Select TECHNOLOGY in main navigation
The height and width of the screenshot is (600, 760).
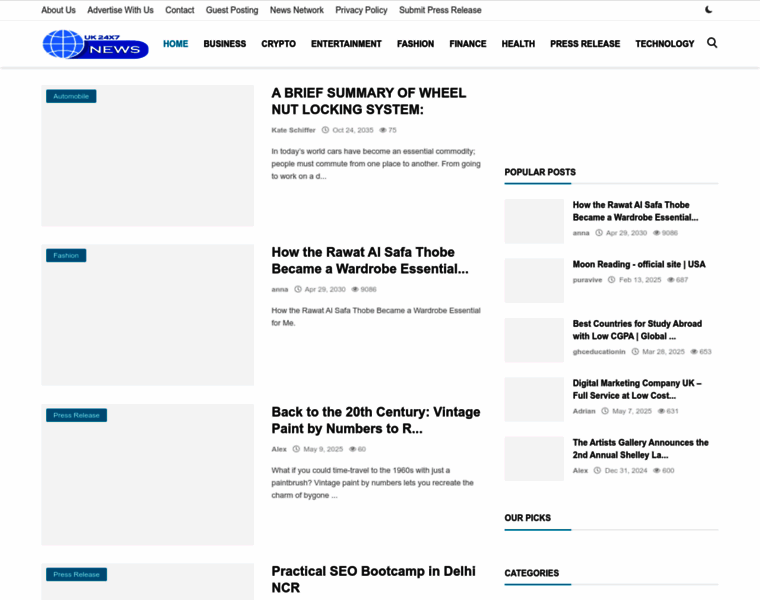coord(665,44)
